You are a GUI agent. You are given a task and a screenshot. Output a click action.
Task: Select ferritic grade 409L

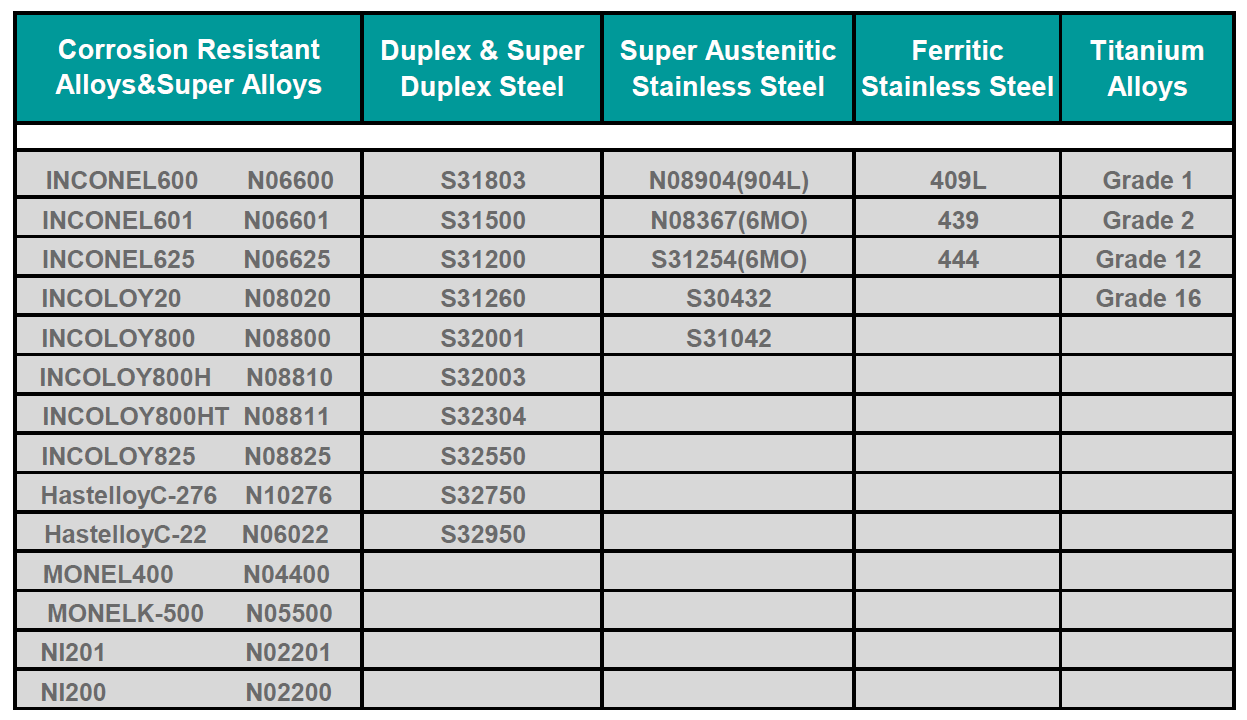click(x=957, y=181)
